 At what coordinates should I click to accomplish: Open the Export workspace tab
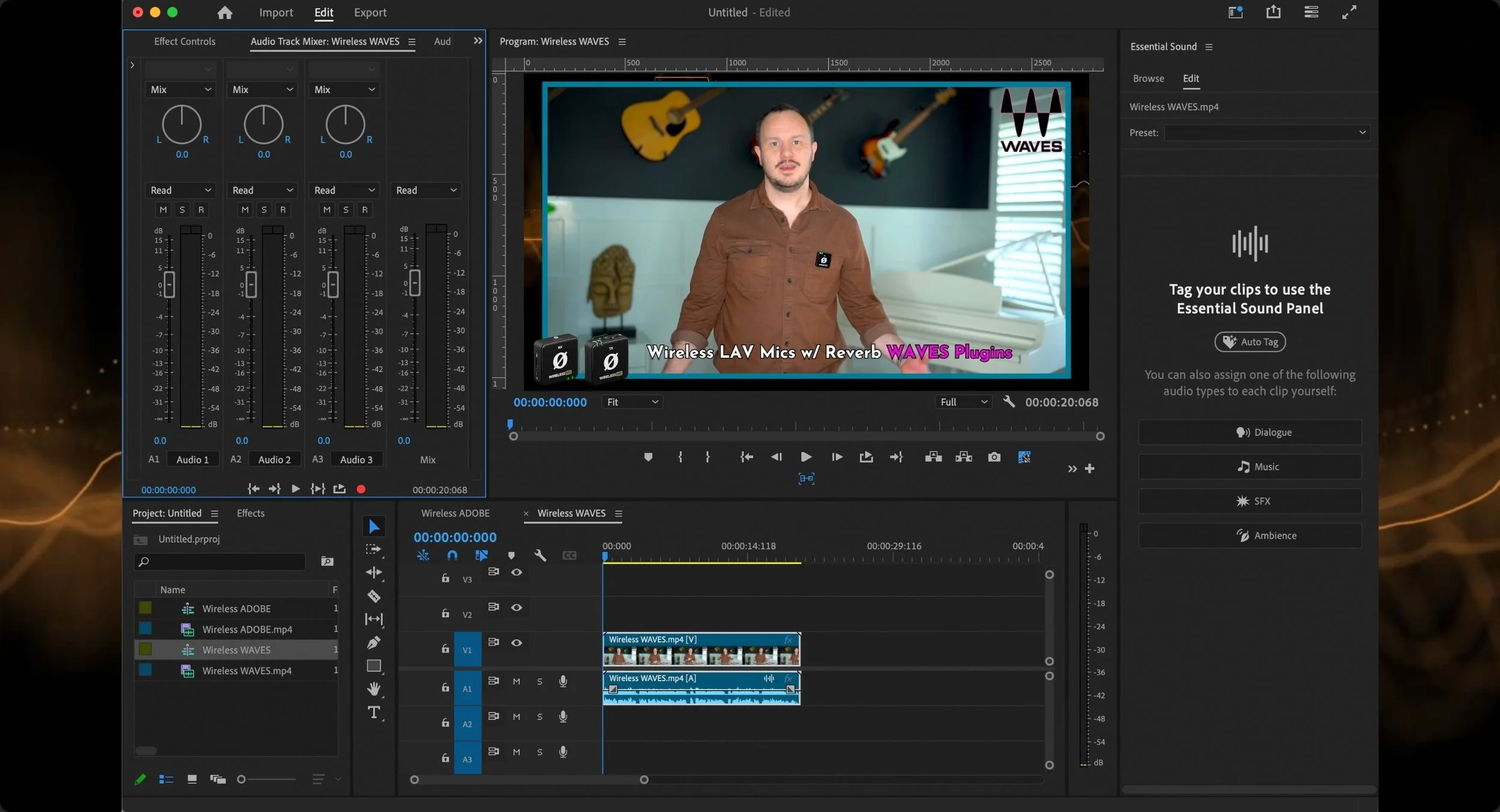[370, 13]
